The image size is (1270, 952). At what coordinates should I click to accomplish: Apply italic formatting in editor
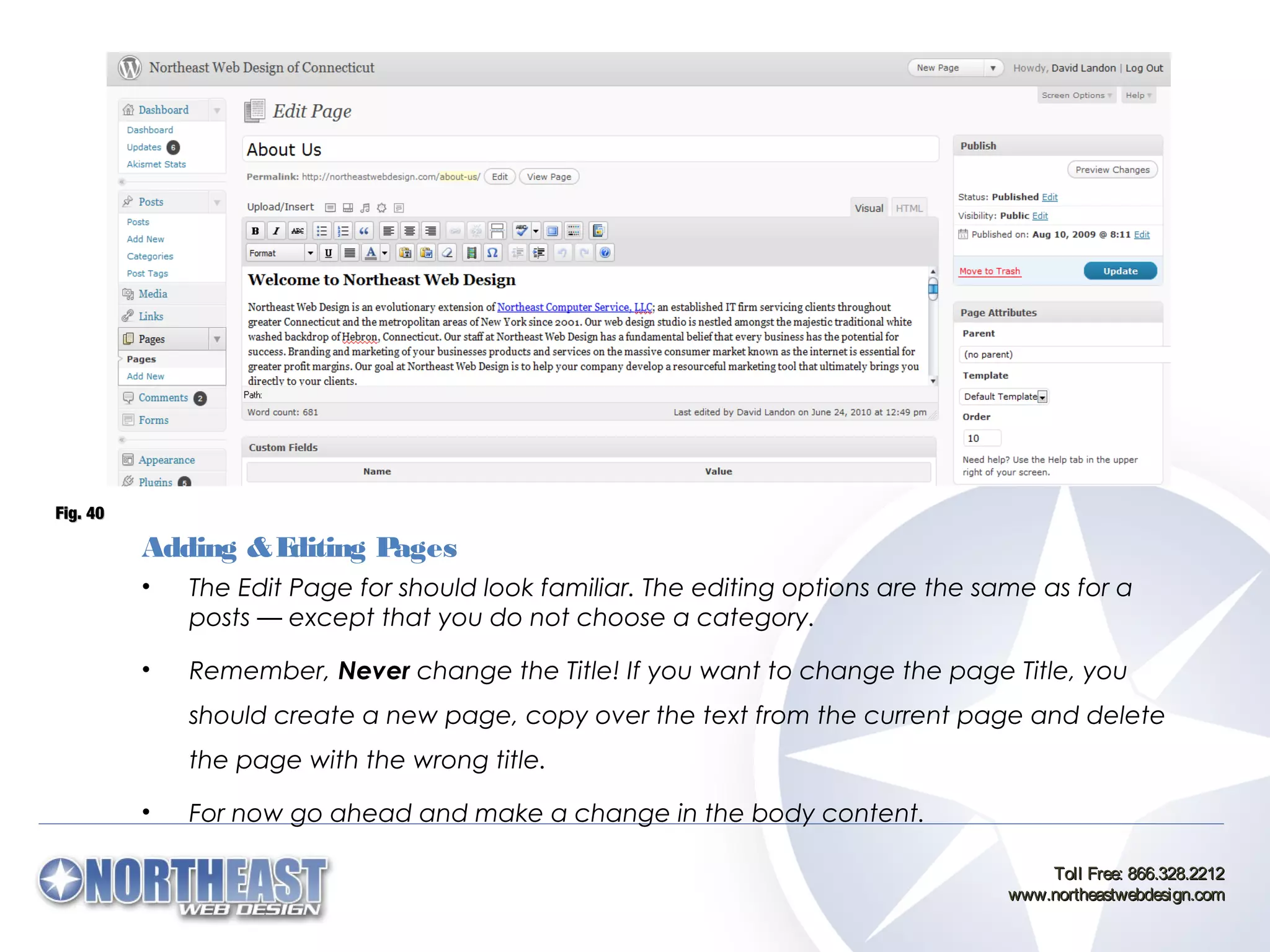coord(276,231)
